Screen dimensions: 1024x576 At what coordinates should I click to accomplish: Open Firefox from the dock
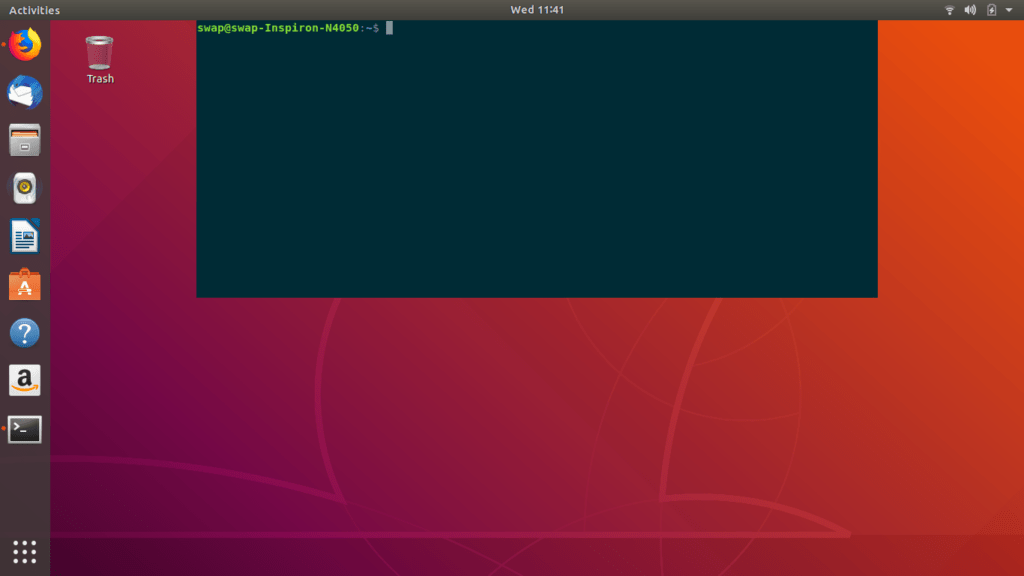[x=25, y=44]
